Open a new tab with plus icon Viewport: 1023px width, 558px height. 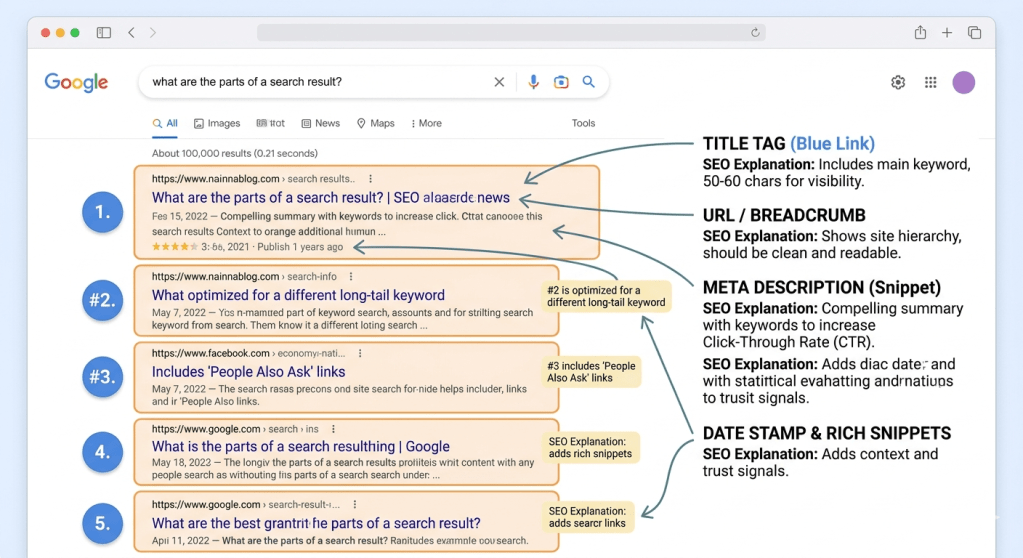[947, 32]
